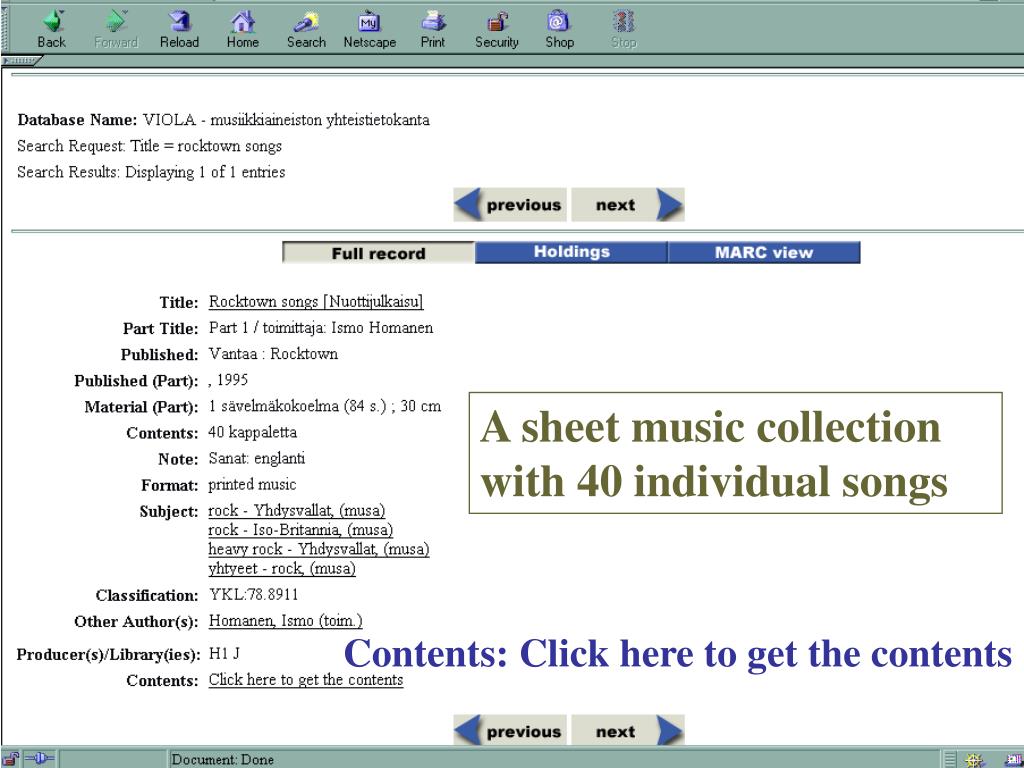Click the greyed Forward toolbar button

[116, 30]
